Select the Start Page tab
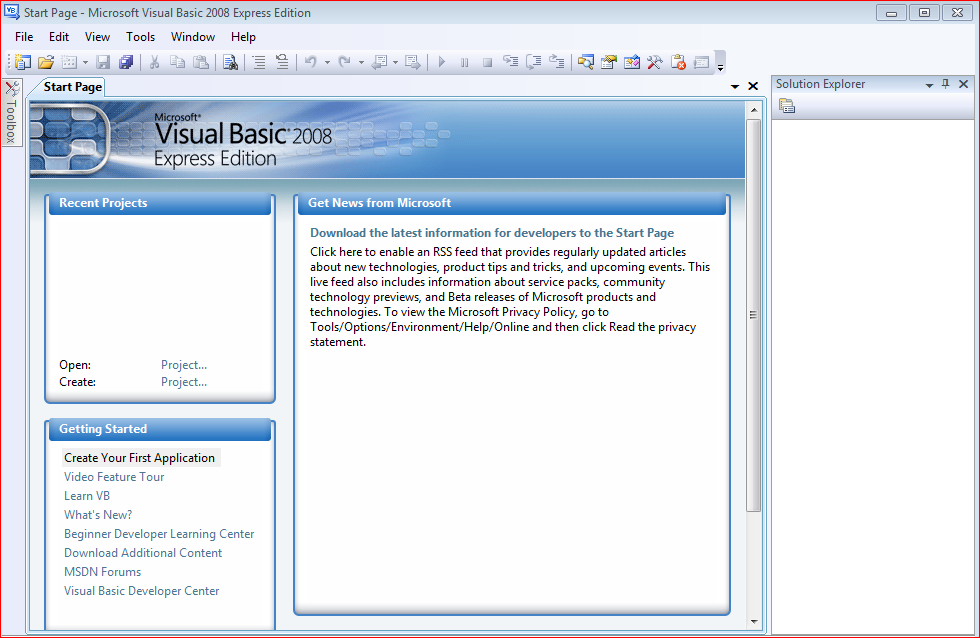Screen dimensions: 980x638 point(72,87)
